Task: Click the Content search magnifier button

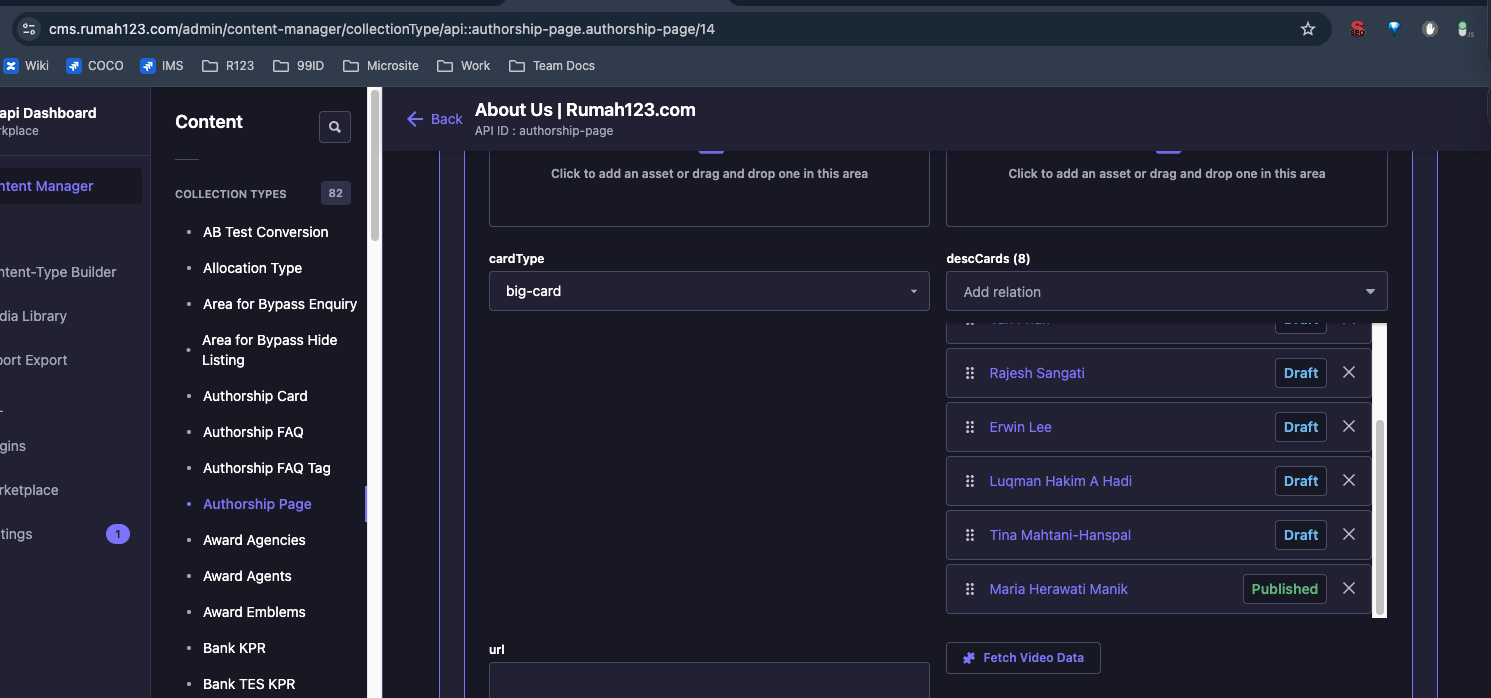Action: pos(335,127)
